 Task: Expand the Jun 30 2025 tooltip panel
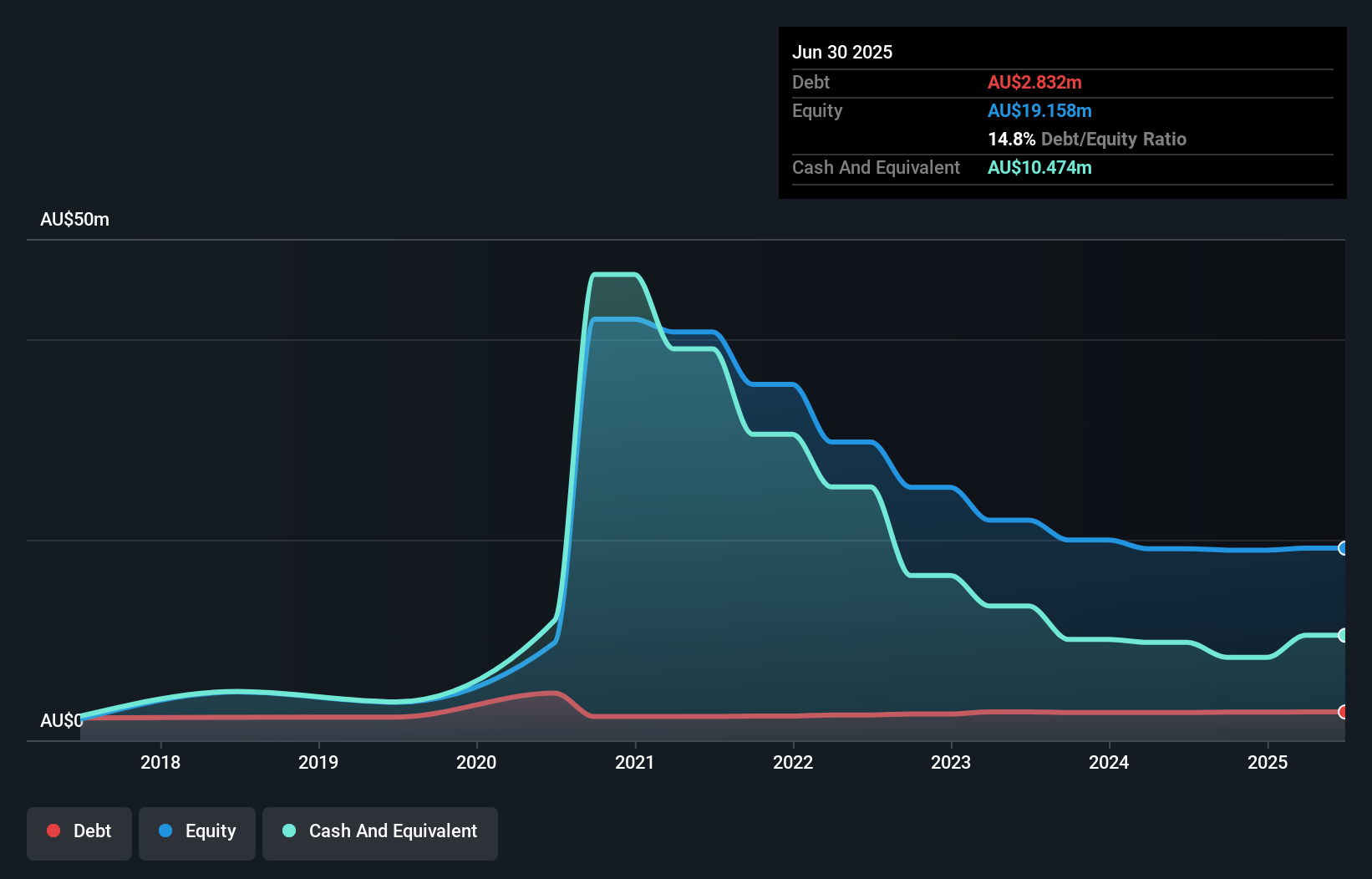point(843,52)
